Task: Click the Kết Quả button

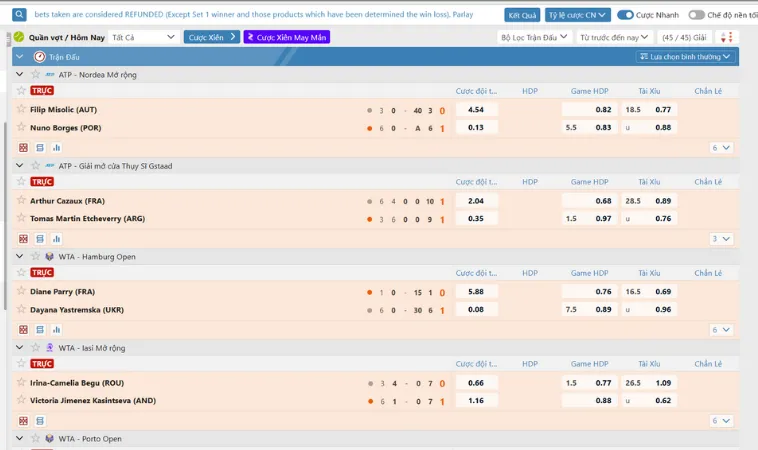Action: coord(522,15)
